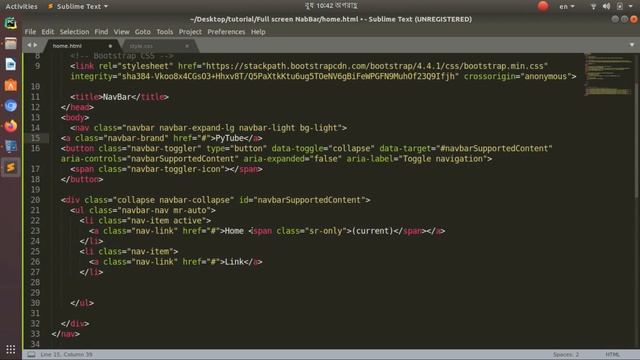Open the Project menu
The width and height of the screenshot is (640, 360).
[x=190, y=32]
